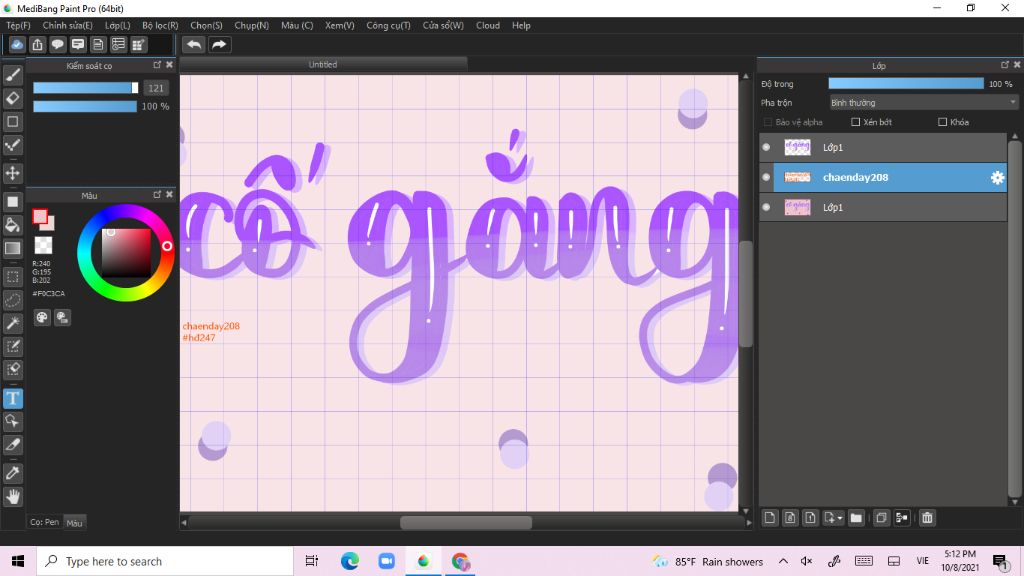
Task: Select the Select Eraser tool
Action: (x=12, y=369)
